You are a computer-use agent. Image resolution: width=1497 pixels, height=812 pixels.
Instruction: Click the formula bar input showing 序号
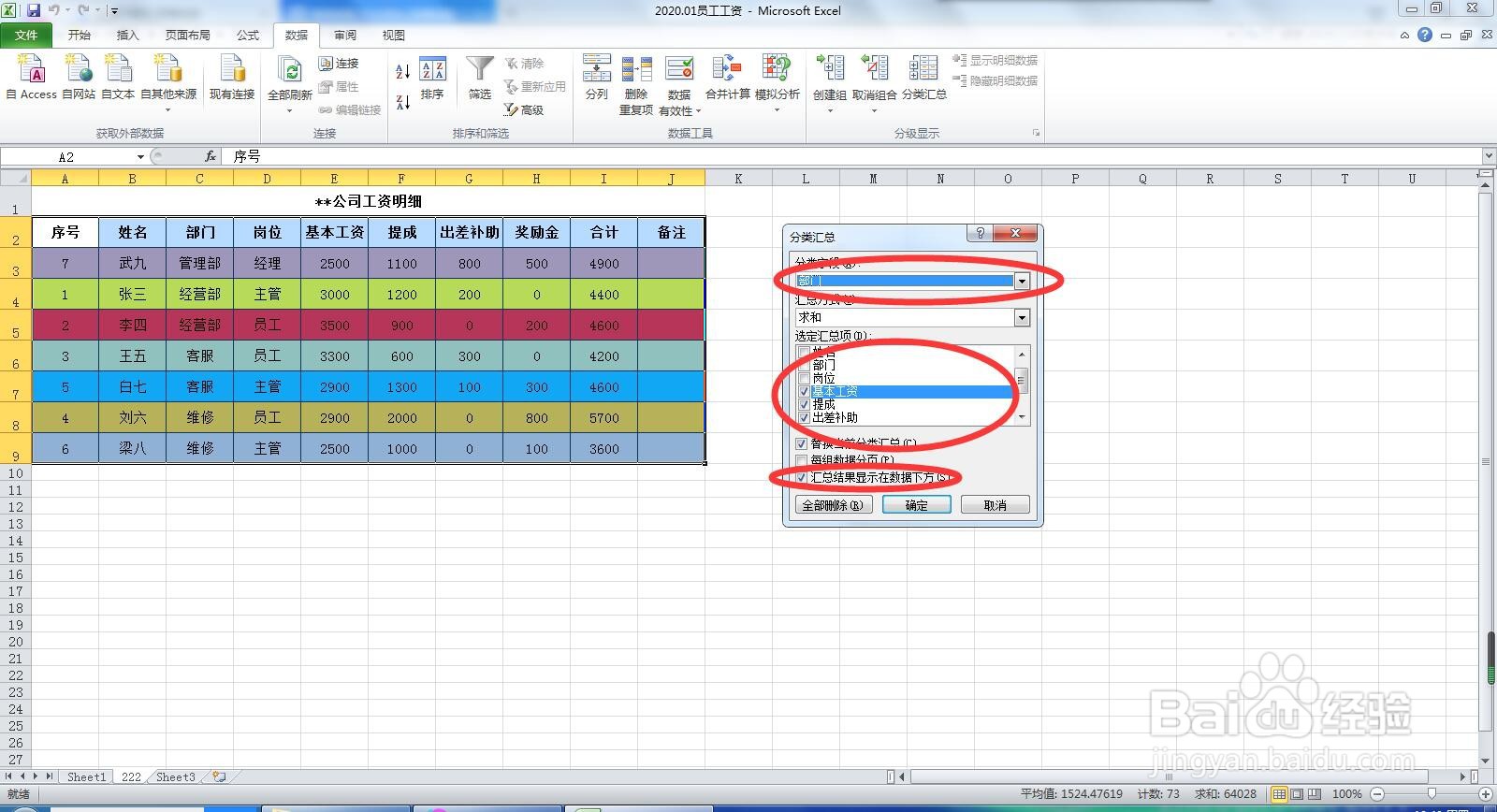coord(851,156)
